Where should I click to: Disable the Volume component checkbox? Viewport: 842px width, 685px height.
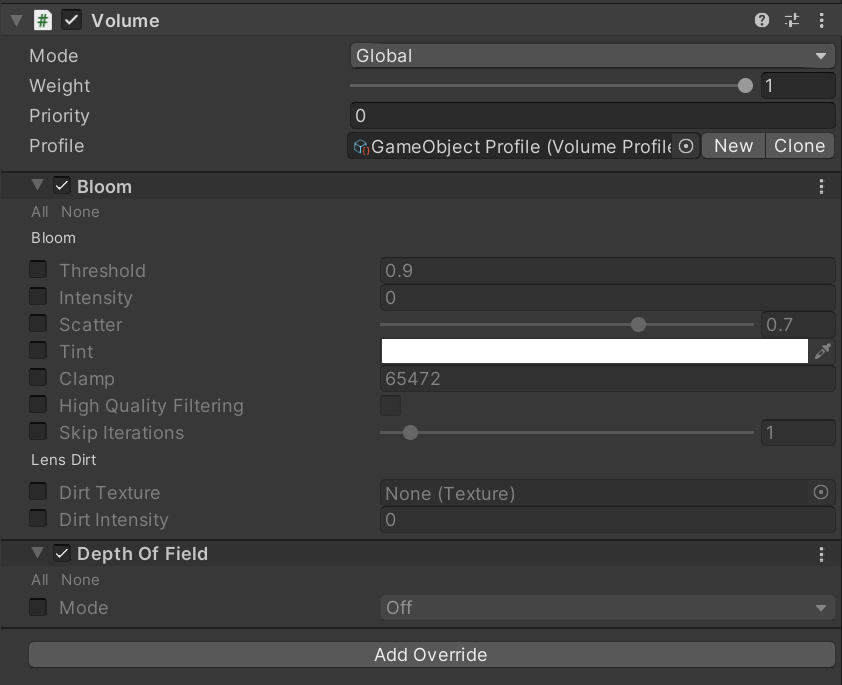pyautogui.click(x=72, y=20)
